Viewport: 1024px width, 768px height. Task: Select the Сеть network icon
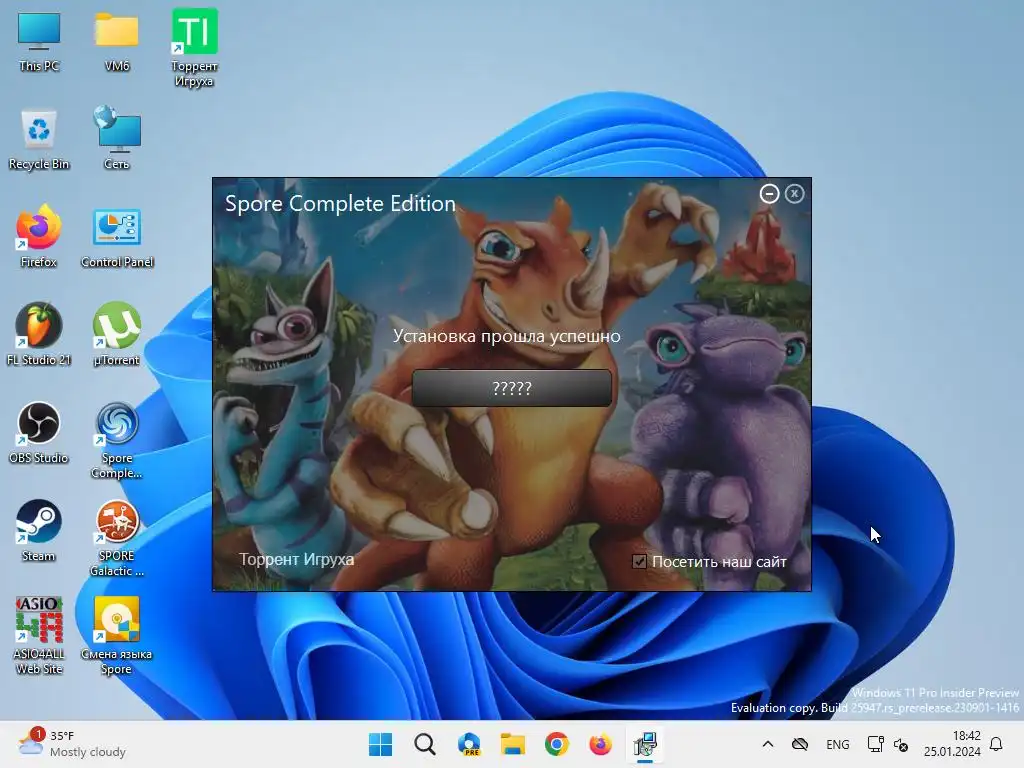[x=117, y=138]
